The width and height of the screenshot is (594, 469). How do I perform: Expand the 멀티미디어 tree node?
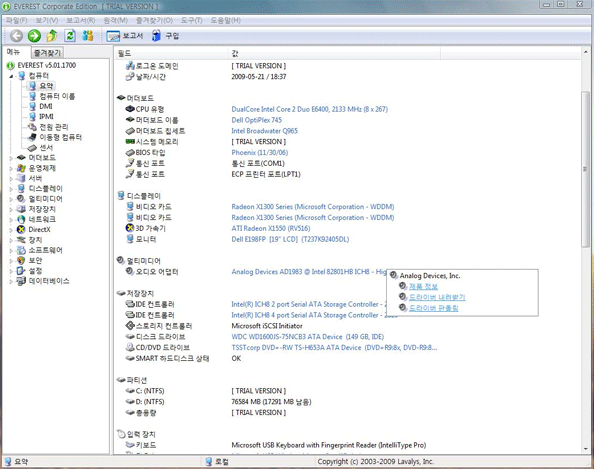[11, 199]
